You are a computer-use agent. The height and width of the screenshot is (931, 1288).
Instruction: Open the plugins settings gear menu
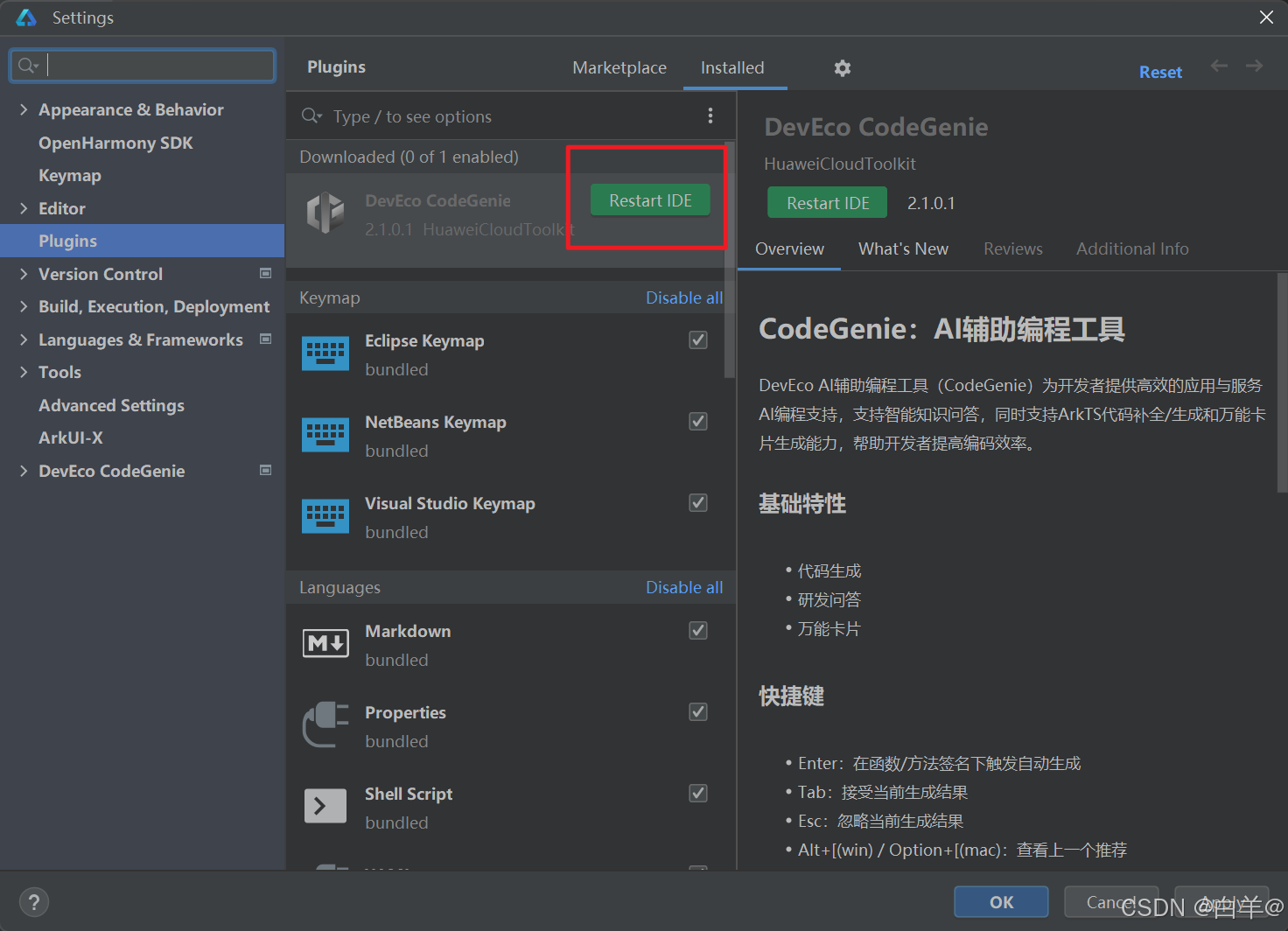(x=841, y=67)
